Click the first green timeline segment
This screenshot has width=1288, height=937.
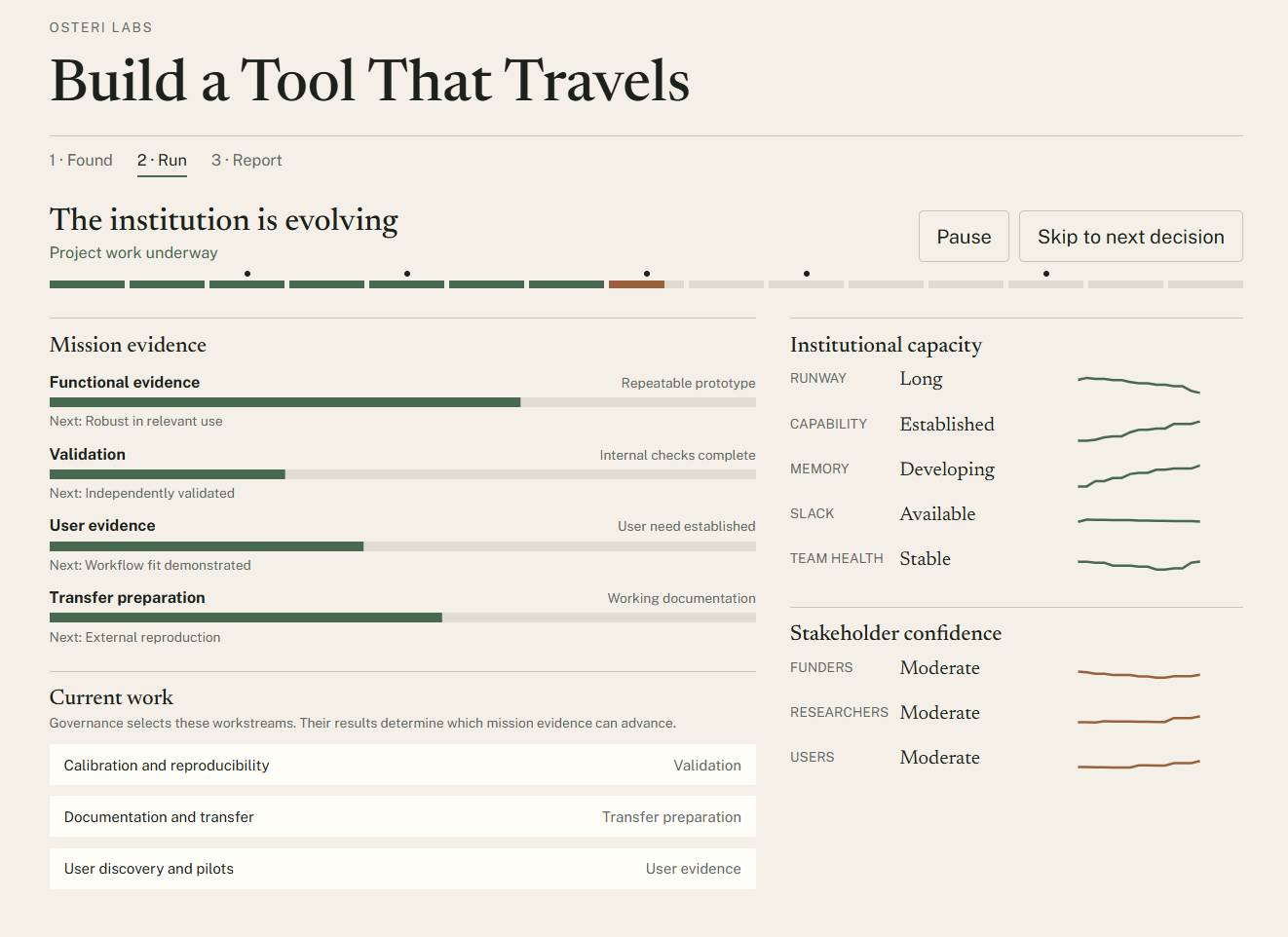click(x=87, y=284)
